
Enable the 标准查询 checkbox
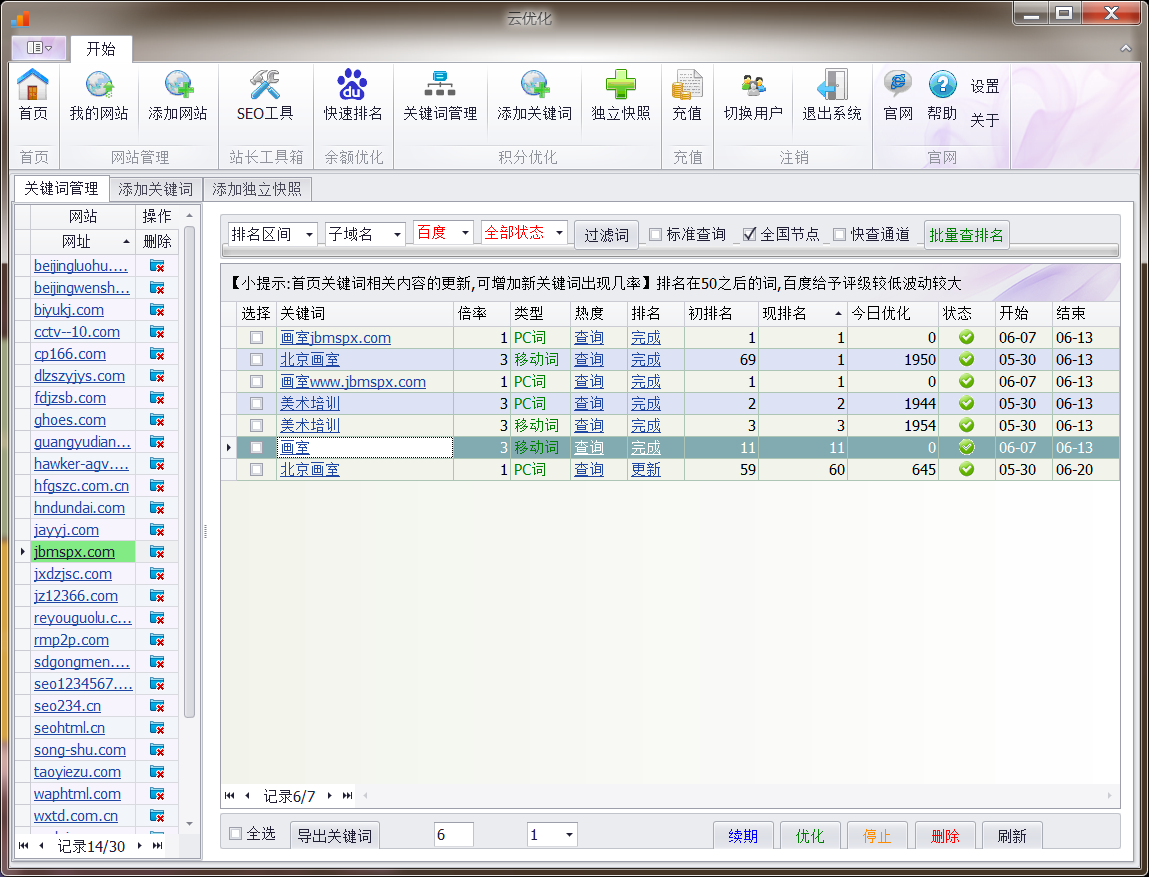[x=656, y=235]
